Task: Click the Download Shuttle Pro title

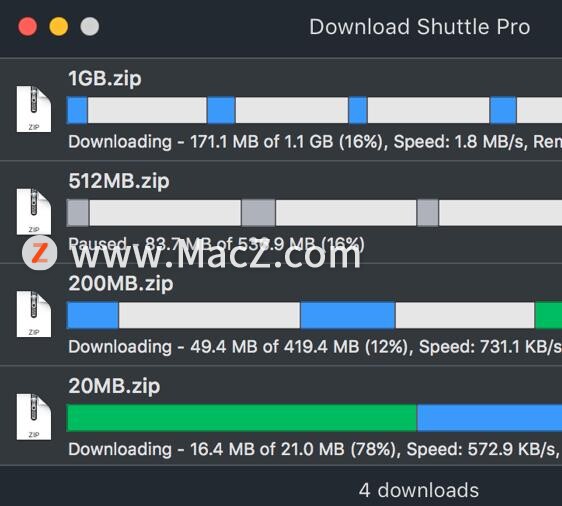Action: [420, 27]
